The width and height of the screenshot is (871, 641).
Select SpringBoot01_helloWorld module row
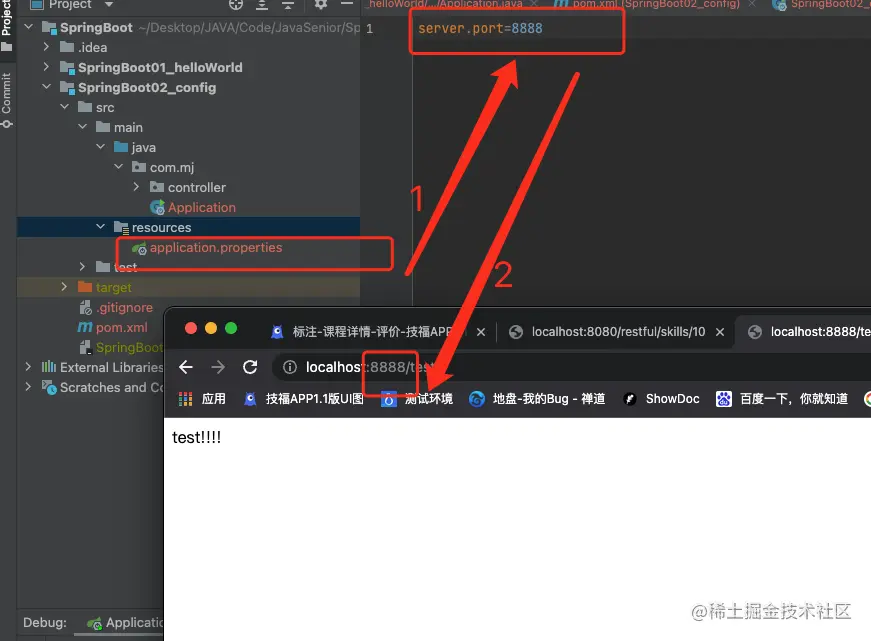pos(188,67)
